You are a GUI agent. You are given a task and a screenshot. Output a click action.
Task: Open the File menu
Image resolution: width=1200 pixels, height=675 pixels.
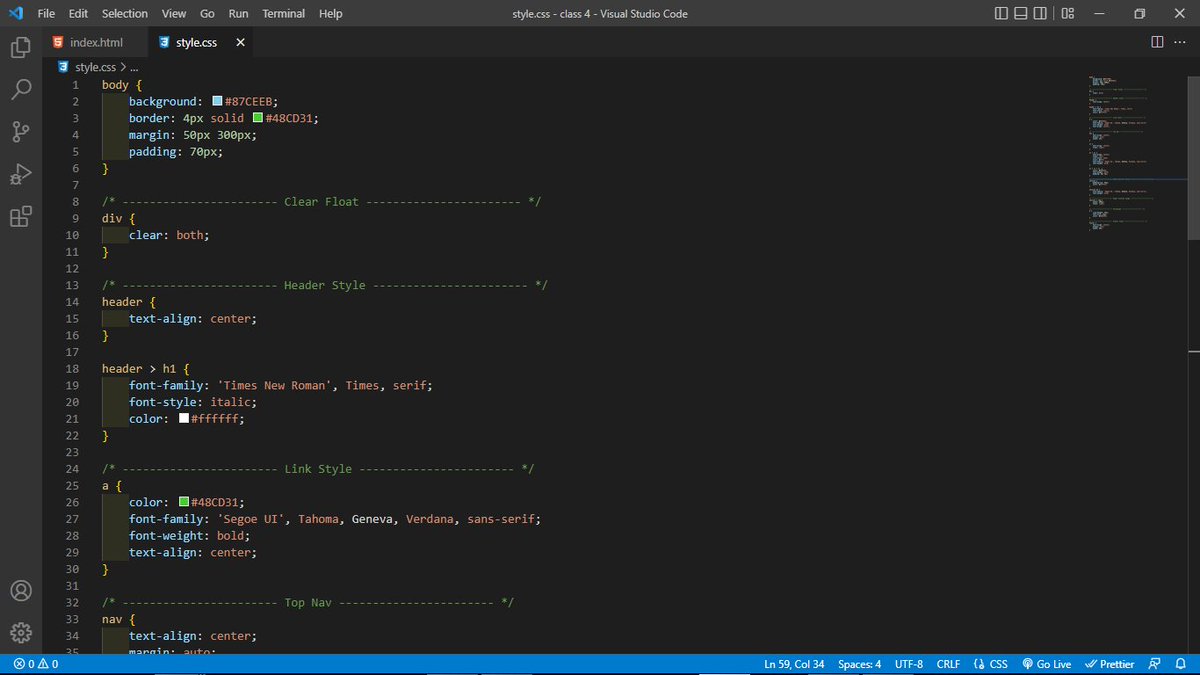[46, 14]
